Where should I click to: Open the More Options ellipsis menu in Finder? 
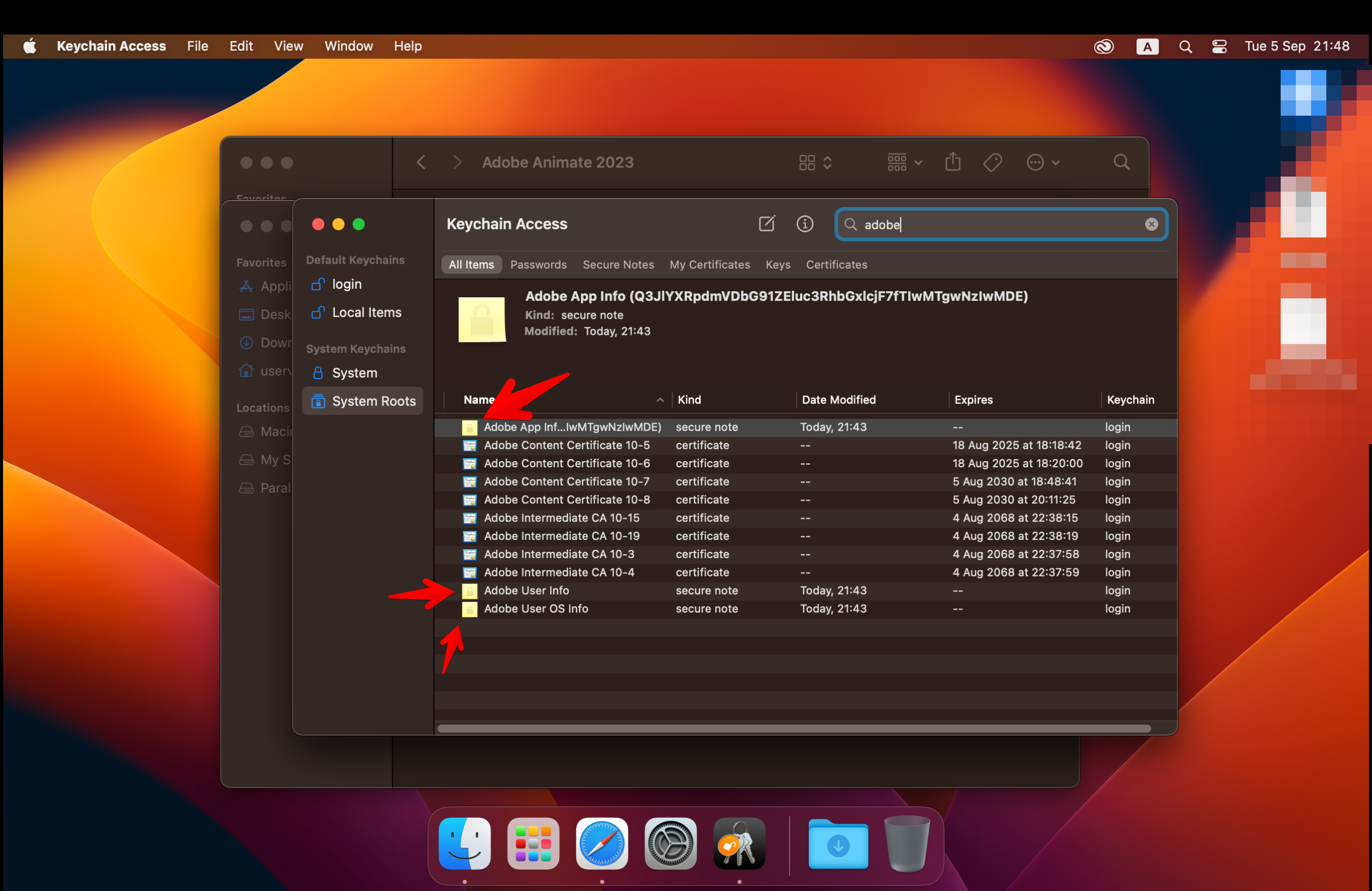coord(1043,162)
